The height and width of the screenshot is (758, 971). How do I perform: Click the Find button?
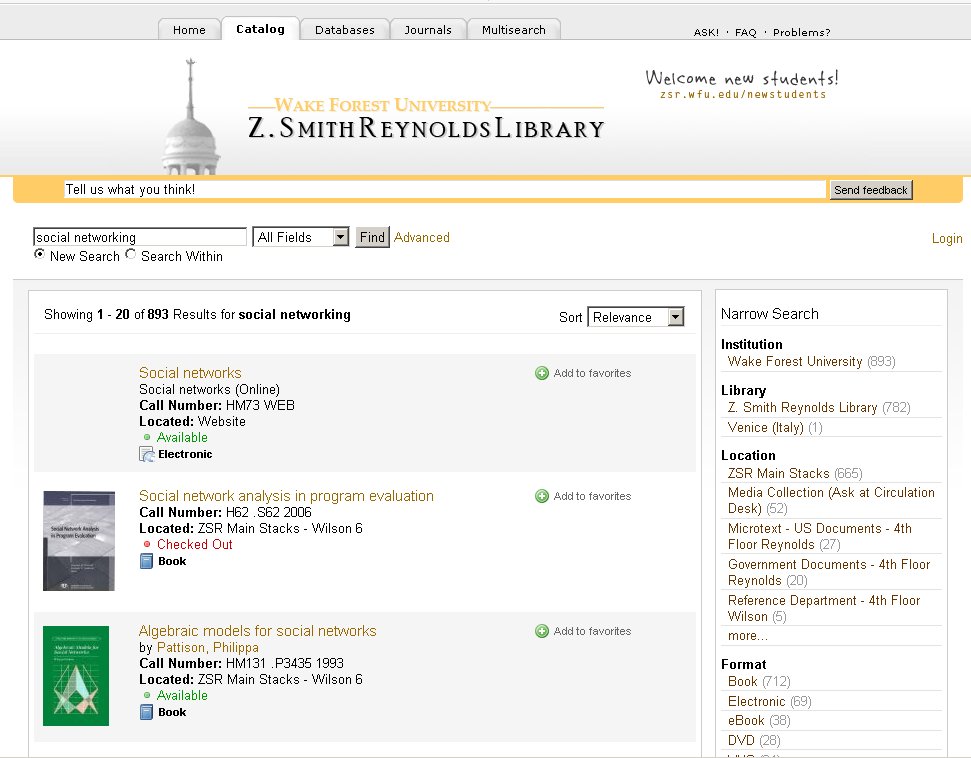click(372, 237)
